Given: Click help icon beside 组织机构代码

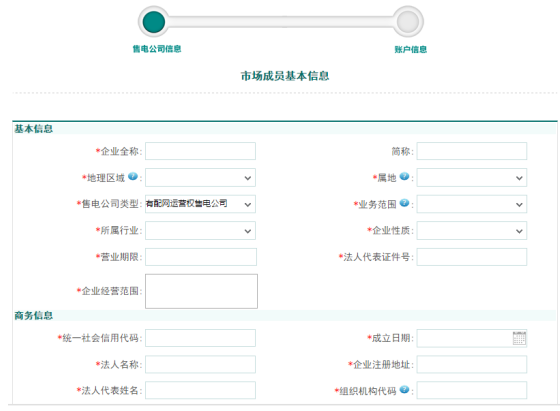Looking at the screenshot, I should click(404, 389).
